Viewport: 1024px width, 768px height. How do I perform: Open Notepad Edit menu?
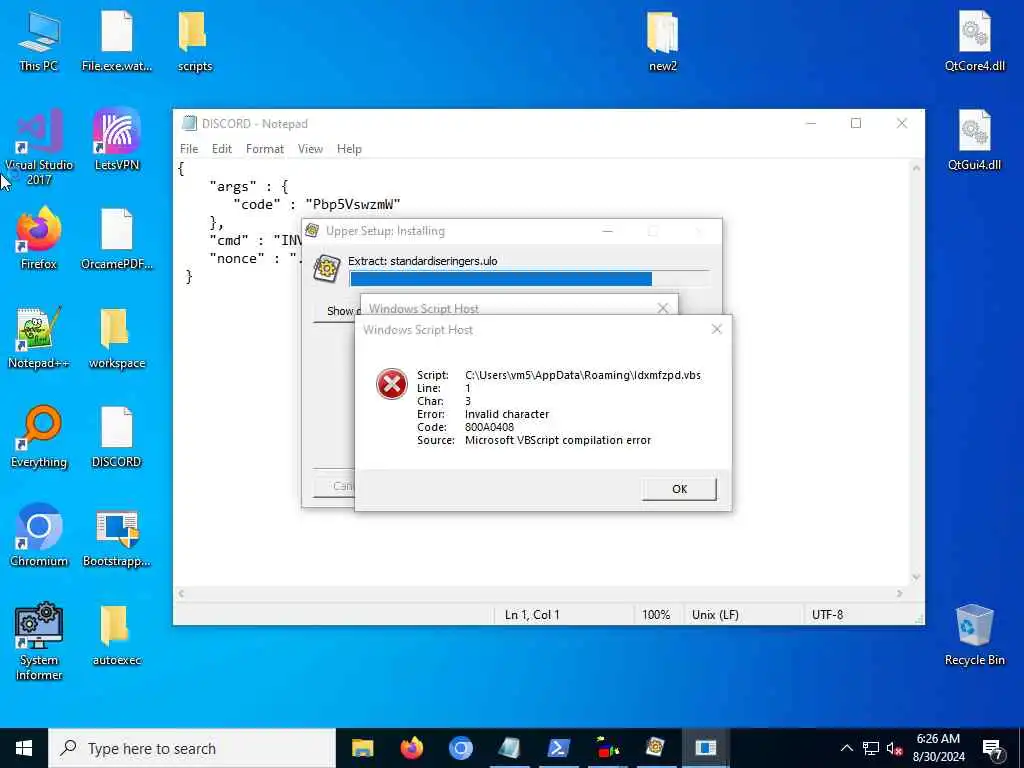click(x=222, y=149)
